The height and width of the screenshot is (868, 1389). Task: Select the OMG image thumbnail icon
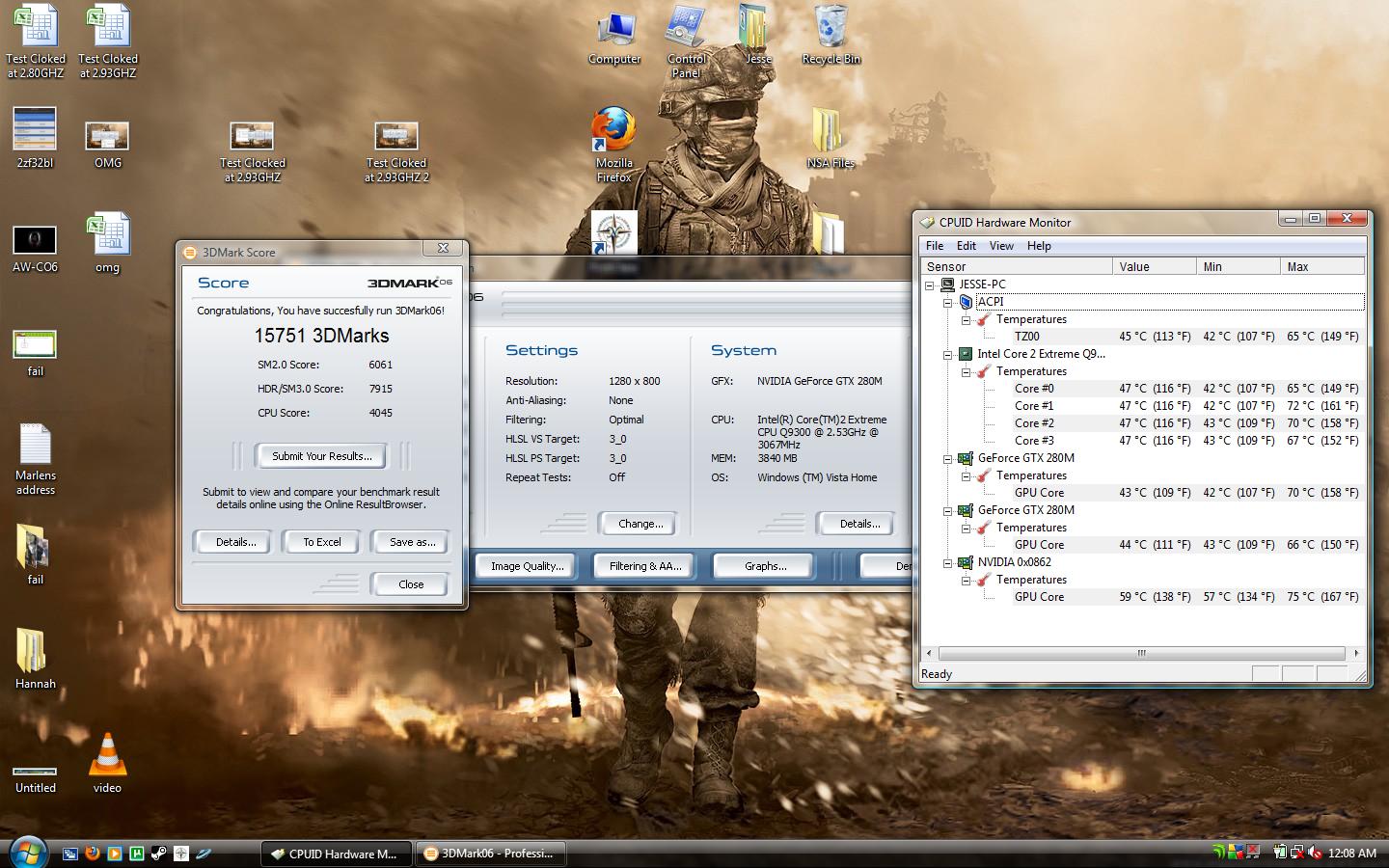point(107,144)
